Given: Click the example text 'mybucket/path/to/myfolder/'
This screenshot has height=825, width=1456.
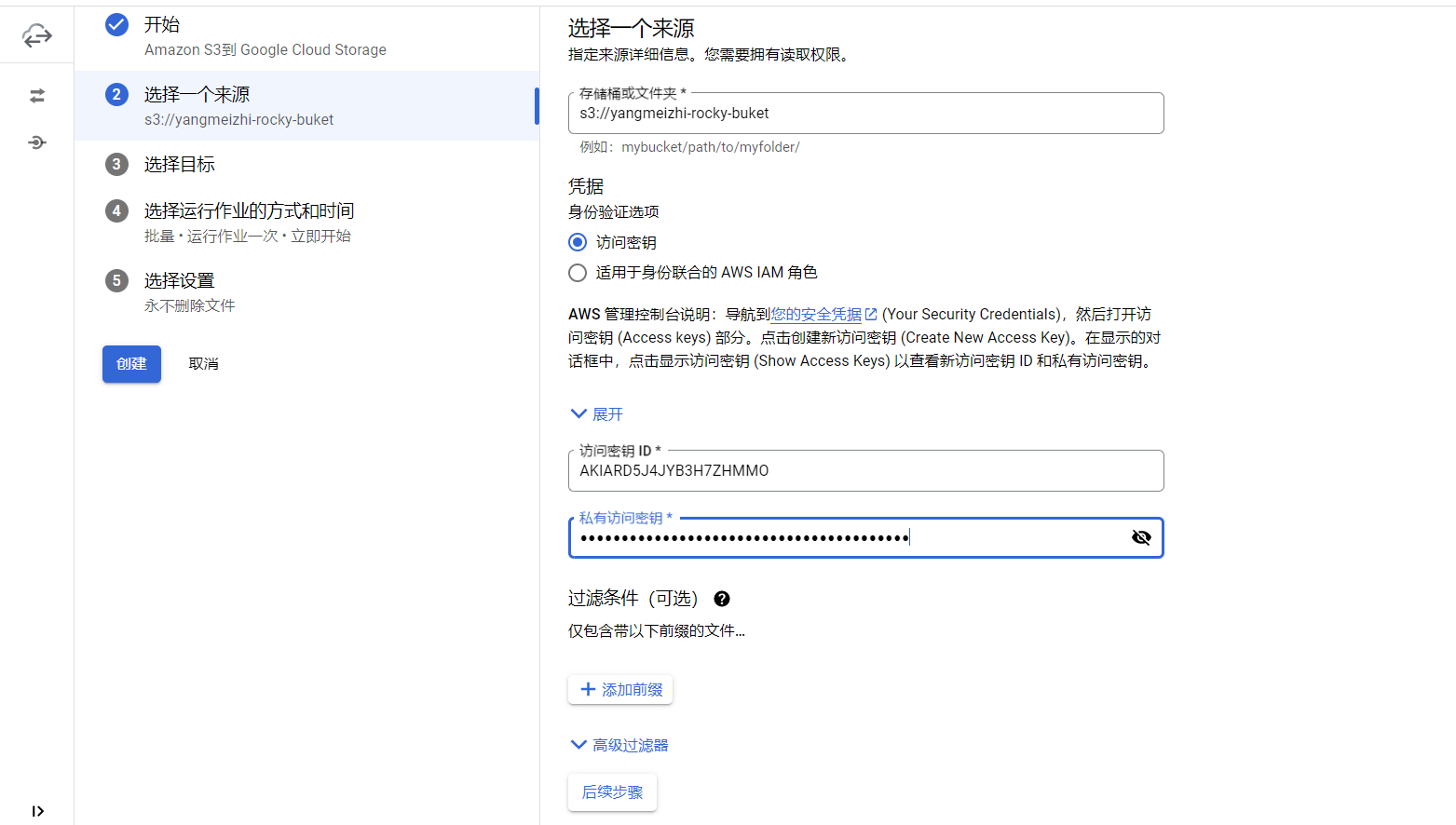Looking at the screenshot, I should [x=711, y=147].
